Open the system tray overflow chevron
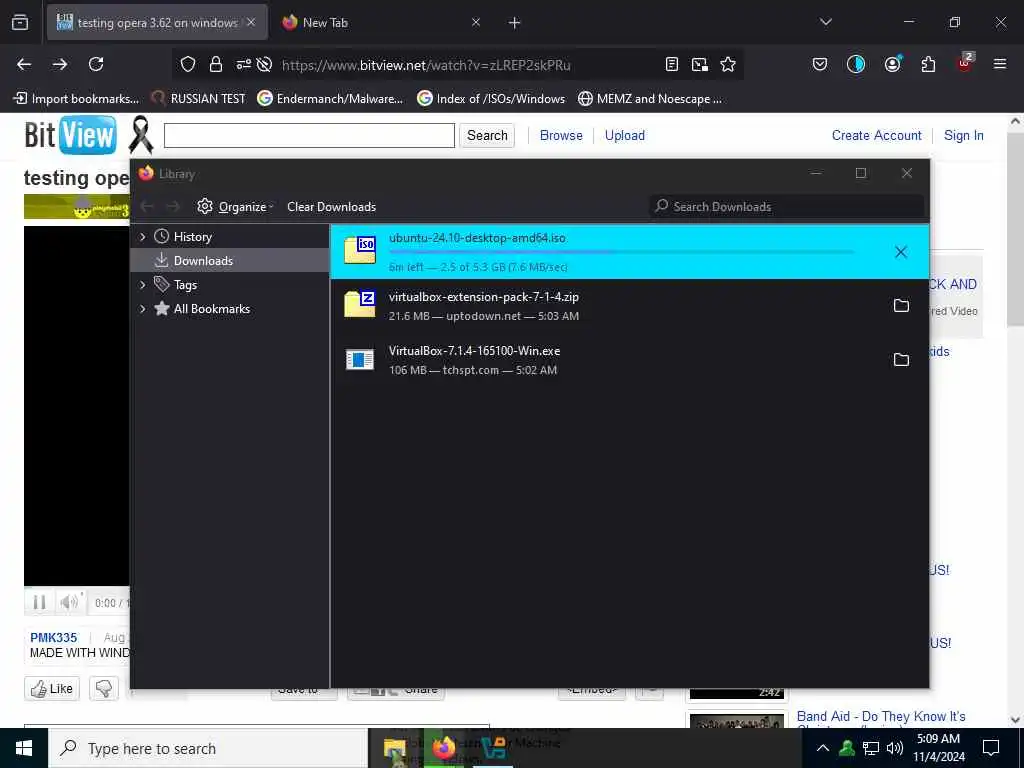This screenshot has width=1024, height=768. pyautogui.click(x=823, y=748)
